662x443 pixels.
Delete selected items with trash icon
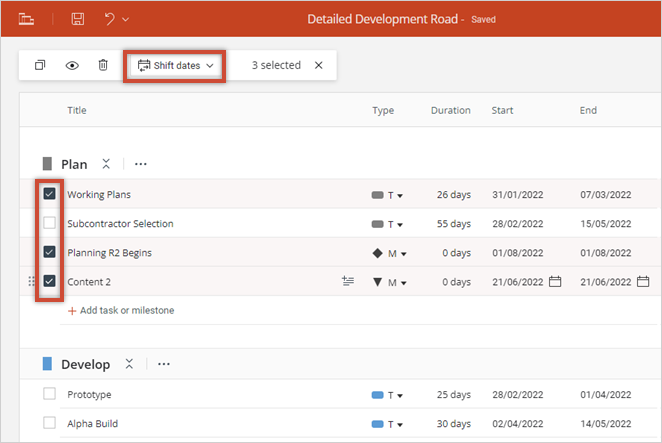[103, 65]
